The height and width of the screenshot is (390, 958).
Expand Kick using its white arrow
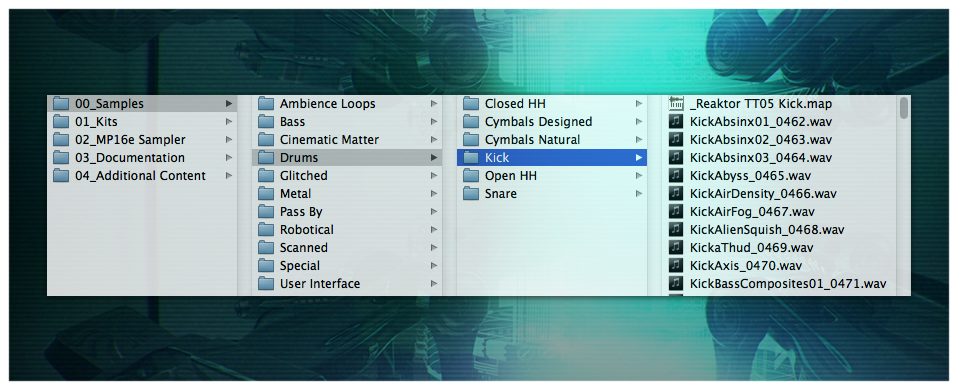[639, 158]
